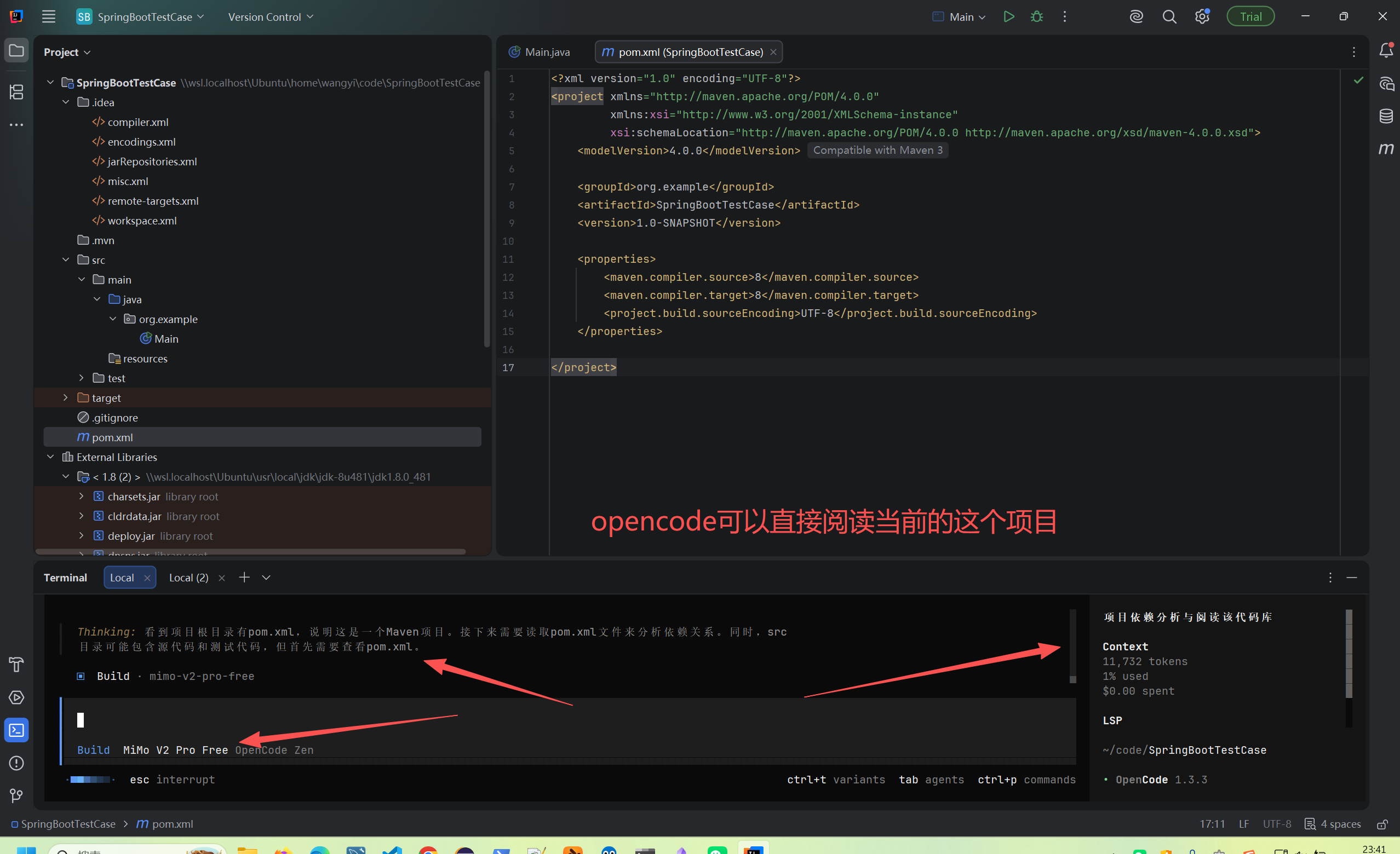Open the IDE Settings gear
This screenshot has height=854, width=1400.
[1201, 16]
